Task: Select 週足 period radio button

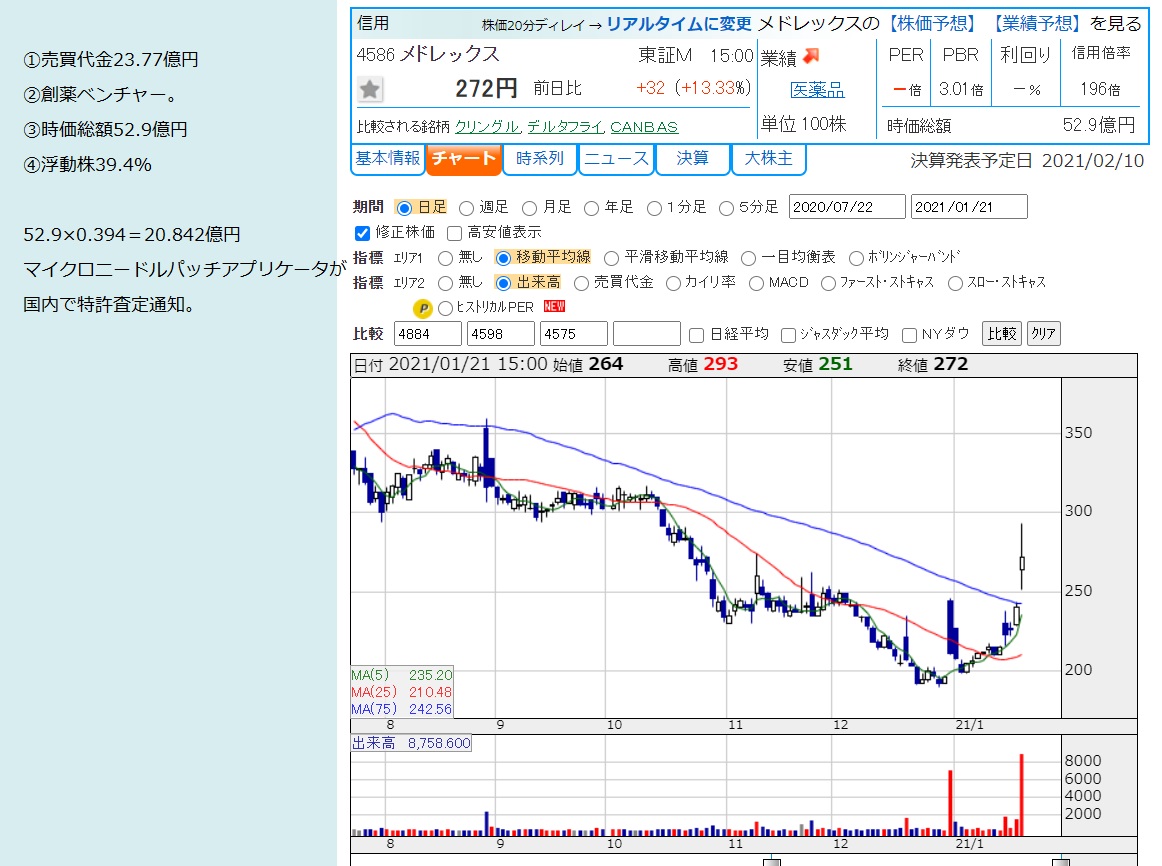Action: (x=466, y=208)
